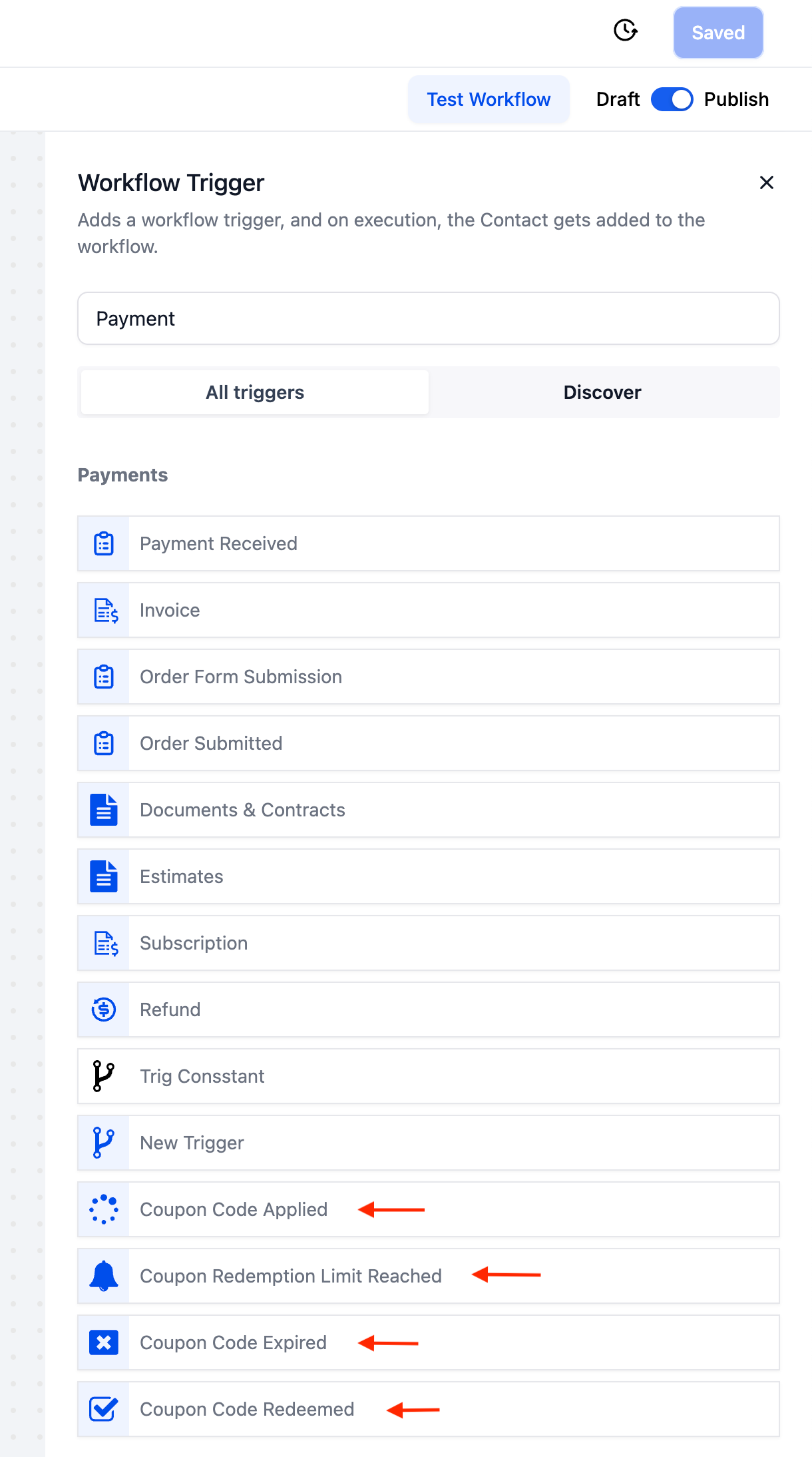This screenshot has width=812, height=1457.
Task: Select the Order Form Submission trigger
Action: click(x=241, y=677)
